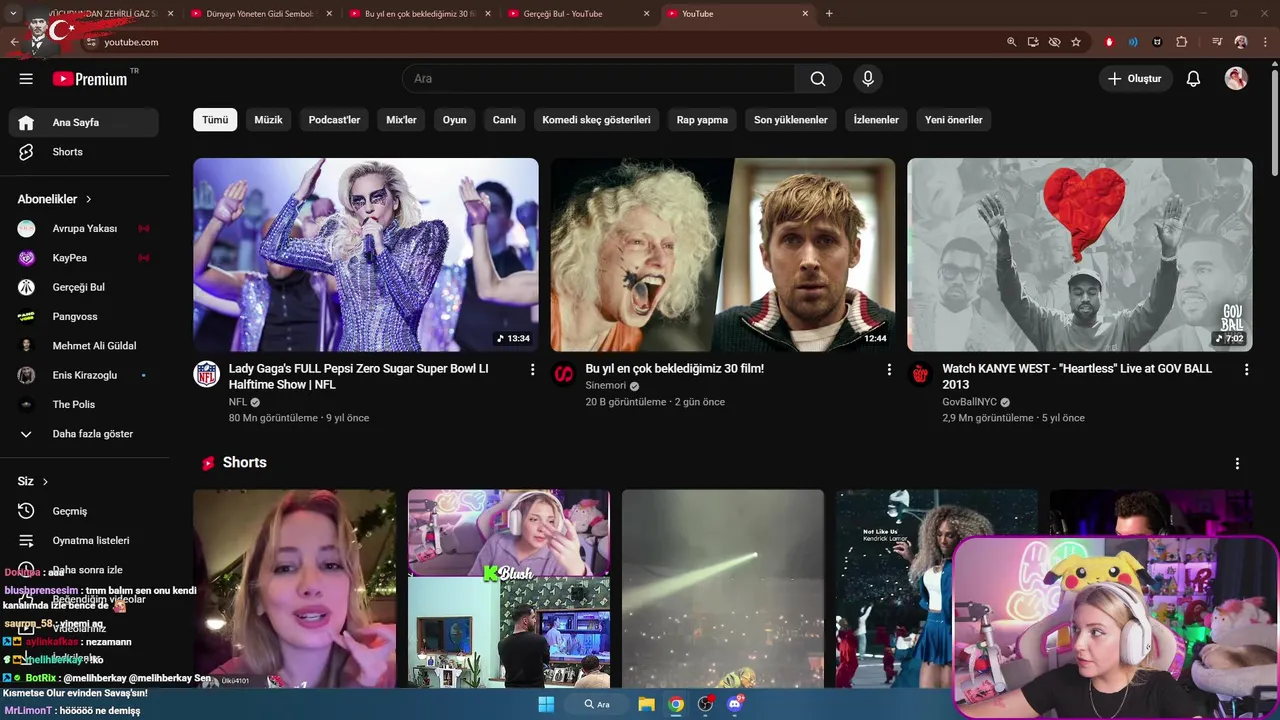
Task: Open the notifications bell
Action: [x=1193, y=79]
